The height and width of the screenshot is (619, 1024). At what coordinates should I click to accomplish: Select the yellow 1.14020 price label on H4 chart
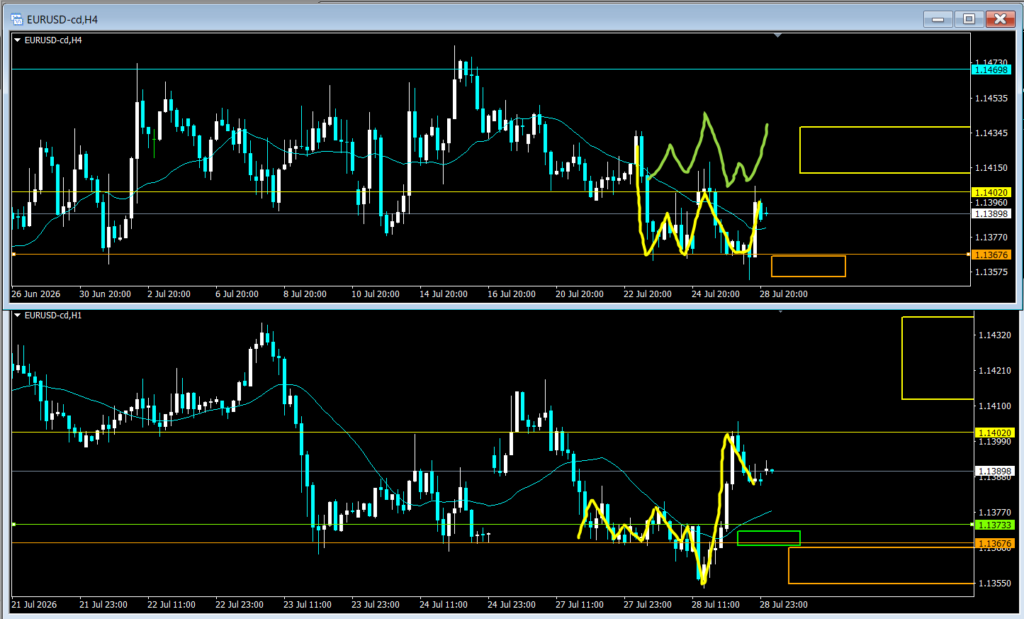pos(991,192)
